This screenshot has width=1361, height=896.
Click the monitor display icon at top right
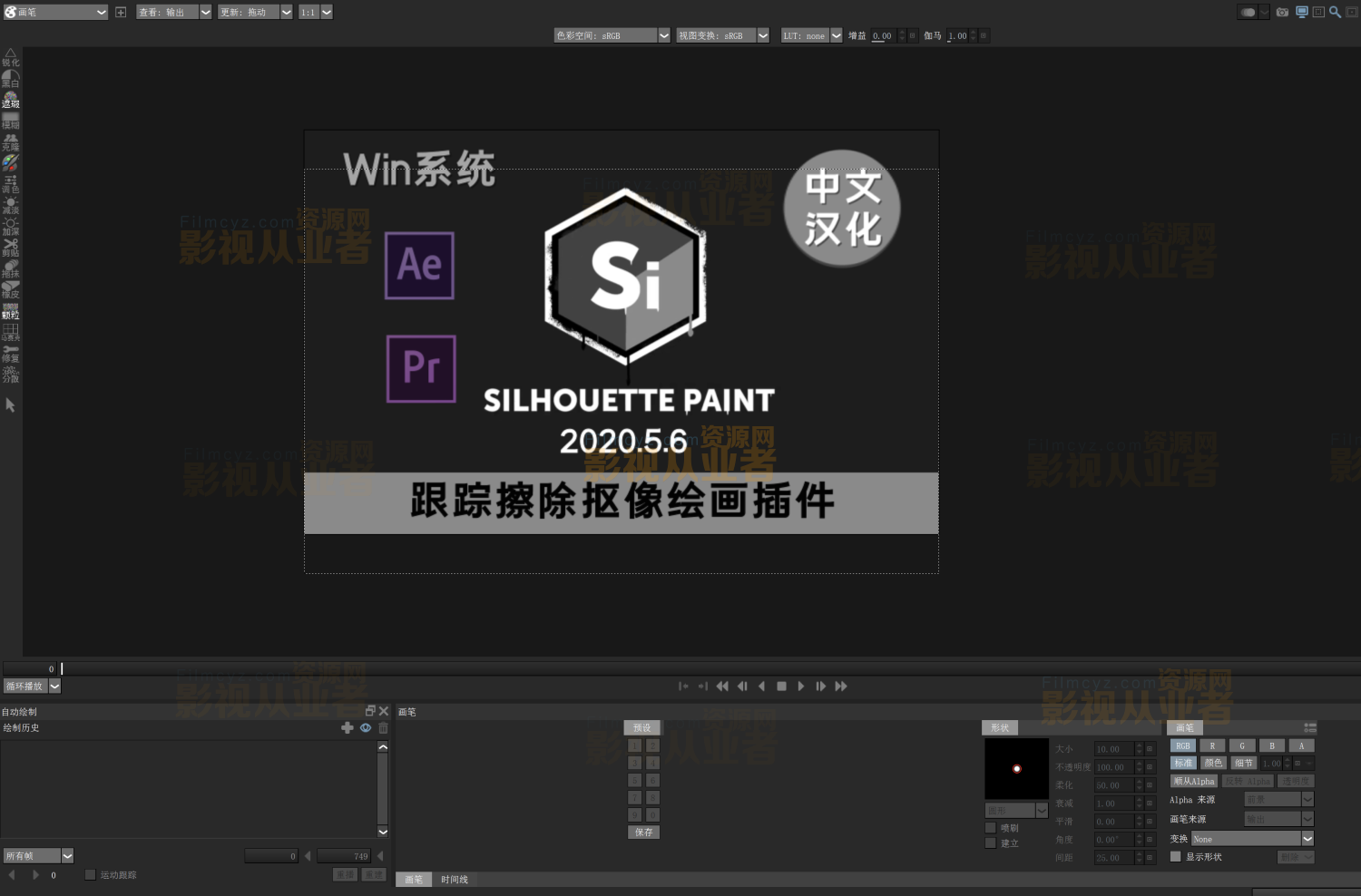point(1301,12)
